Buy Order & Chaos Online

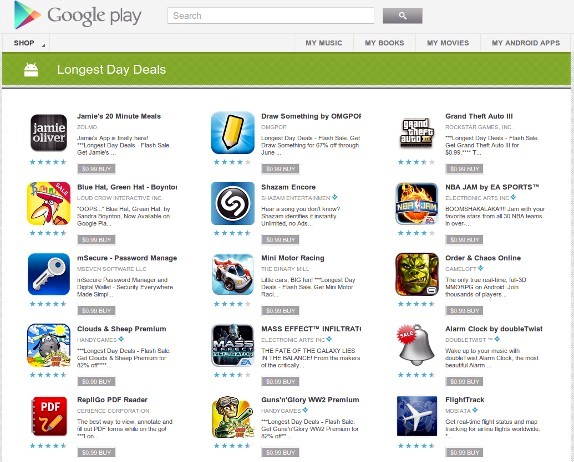[464, 311]
